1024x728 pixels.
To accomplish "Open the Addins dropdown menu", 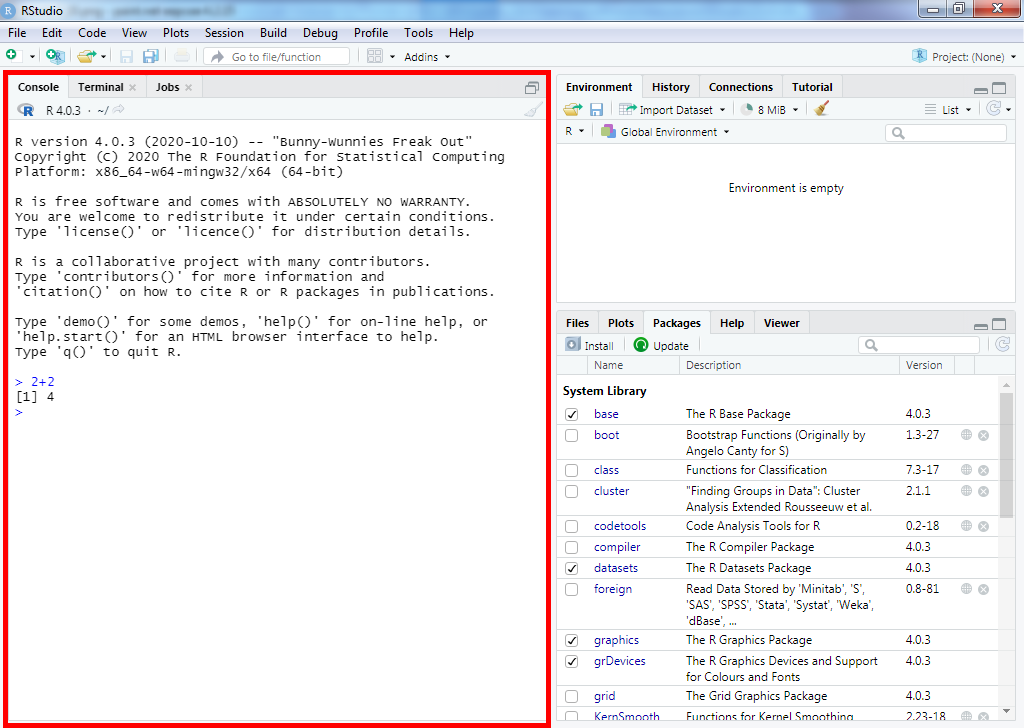I will click(x=427, y=57).
